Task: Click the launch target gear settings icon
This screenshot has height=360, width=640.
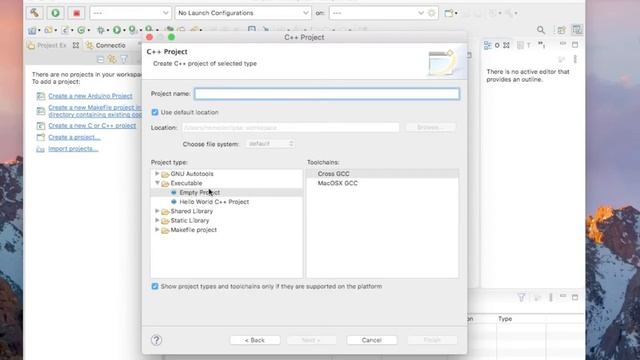Action: point(431,13)
